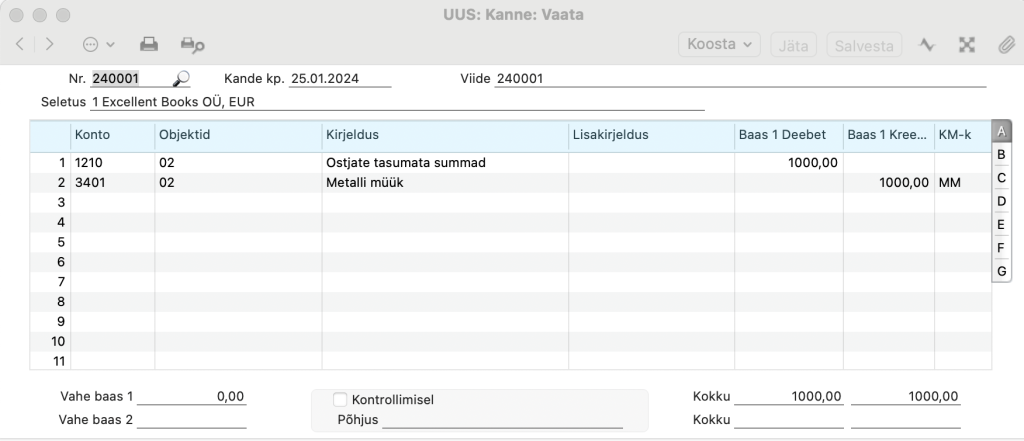Open attachments paperclip icon
1024x441 pixels.
click(1006, 44)
